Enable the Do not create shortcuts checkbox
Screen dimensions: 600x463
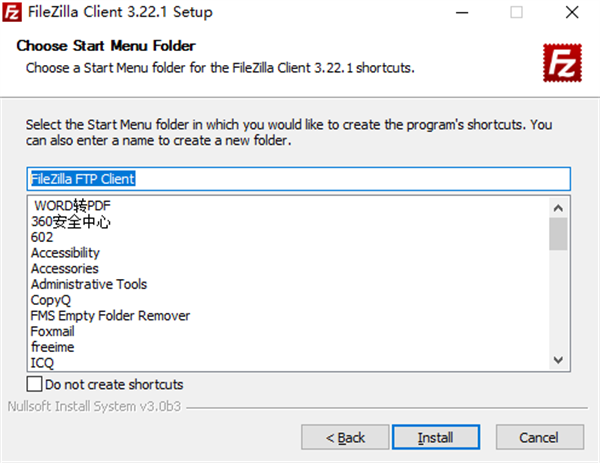35,384
